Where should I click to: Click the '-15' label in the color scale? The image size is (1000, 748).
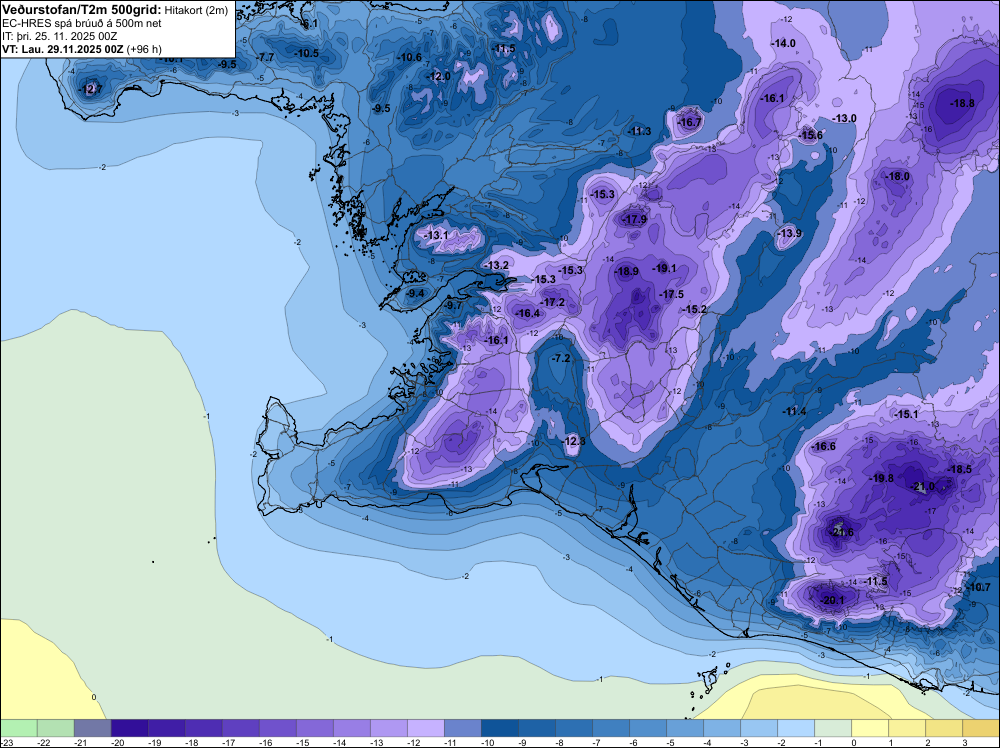[302, 742]
